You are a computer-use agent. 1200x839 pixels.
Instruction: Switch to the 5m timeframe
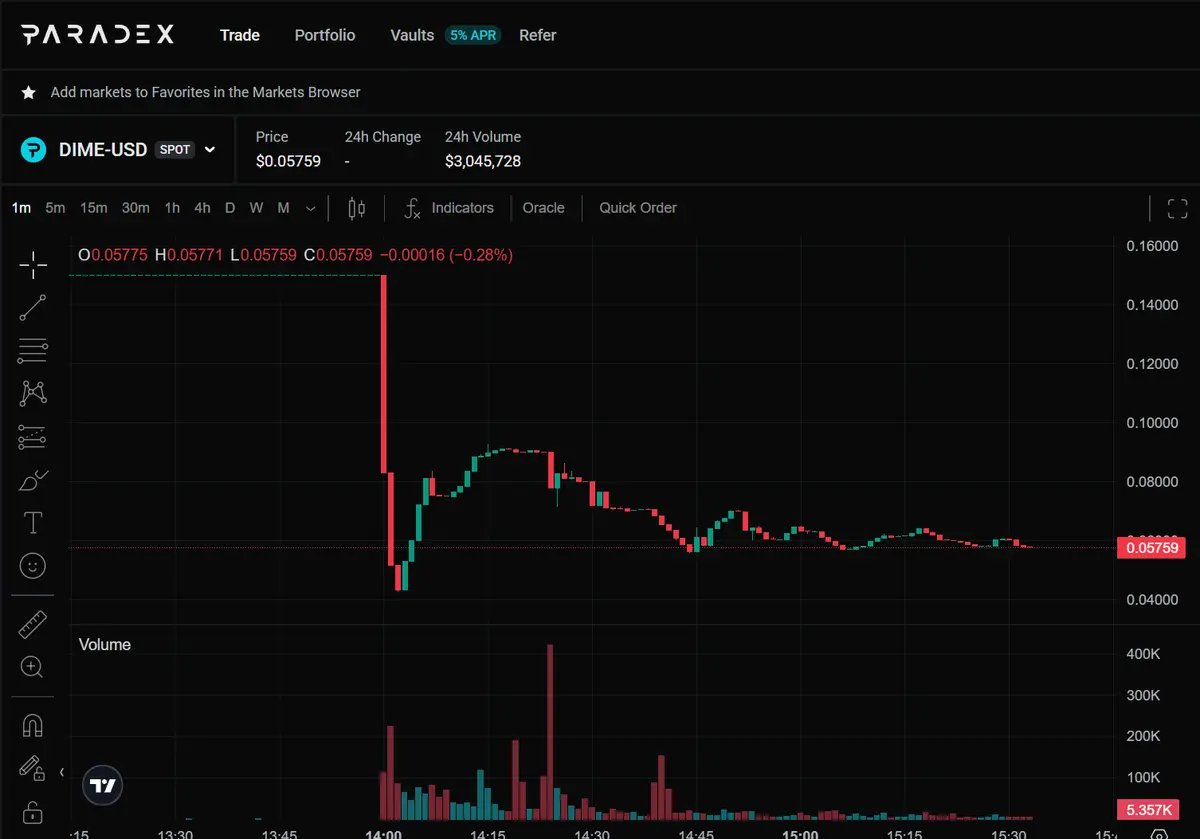[x=55, y=208]
